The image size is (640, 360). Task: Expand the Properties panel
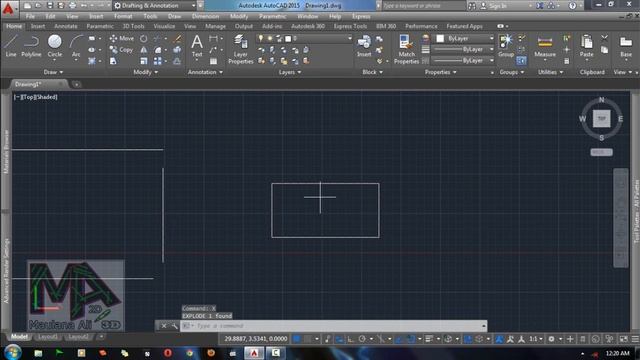pos(440,72)
